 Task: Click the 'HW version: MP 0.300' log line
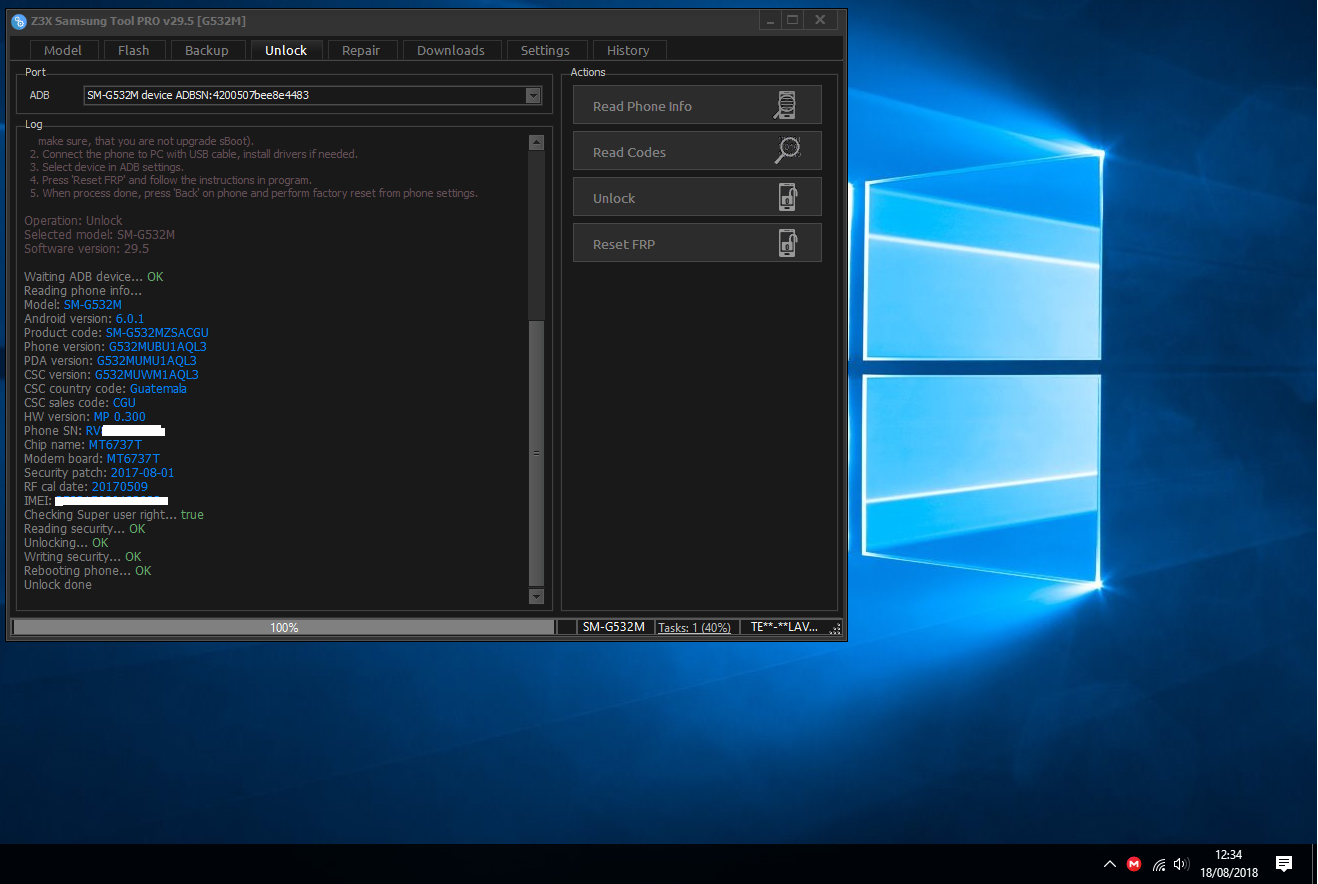point(85,417)
